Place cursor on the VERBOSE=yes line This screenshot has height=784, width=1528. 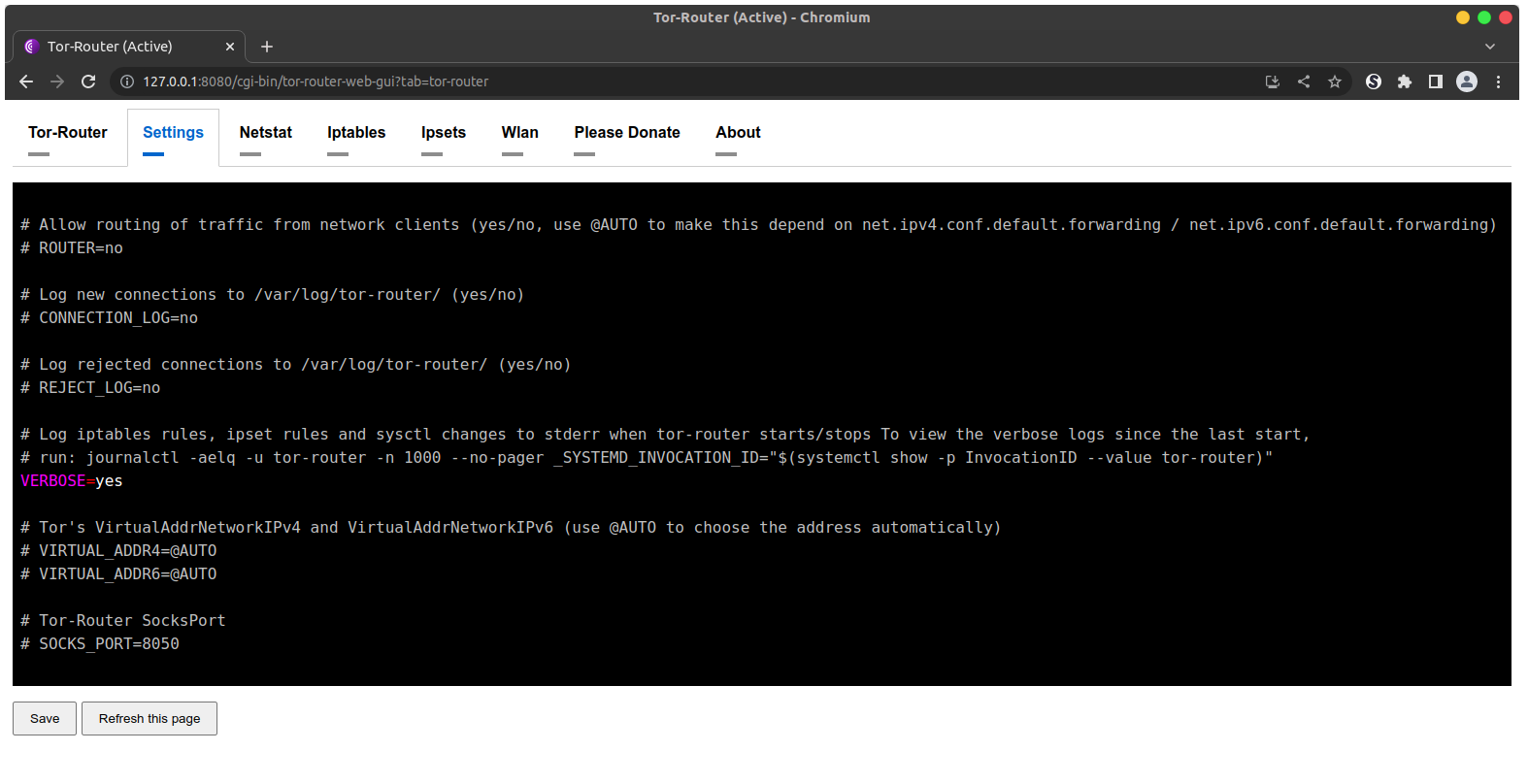coord(72,481)
